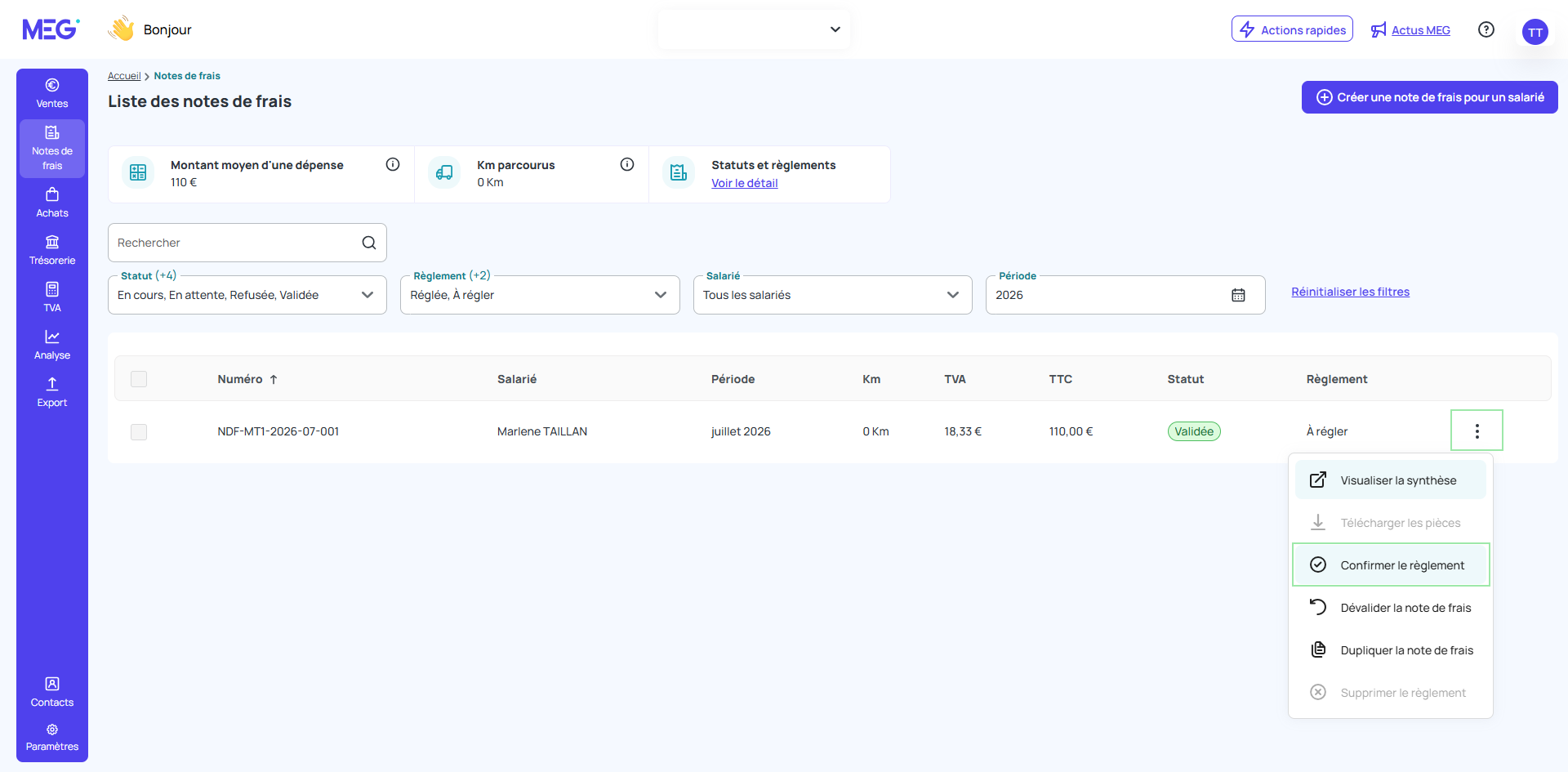Open the Actus MEG link
This screenshot has width=1568, height=772.
pos(1421,30)
